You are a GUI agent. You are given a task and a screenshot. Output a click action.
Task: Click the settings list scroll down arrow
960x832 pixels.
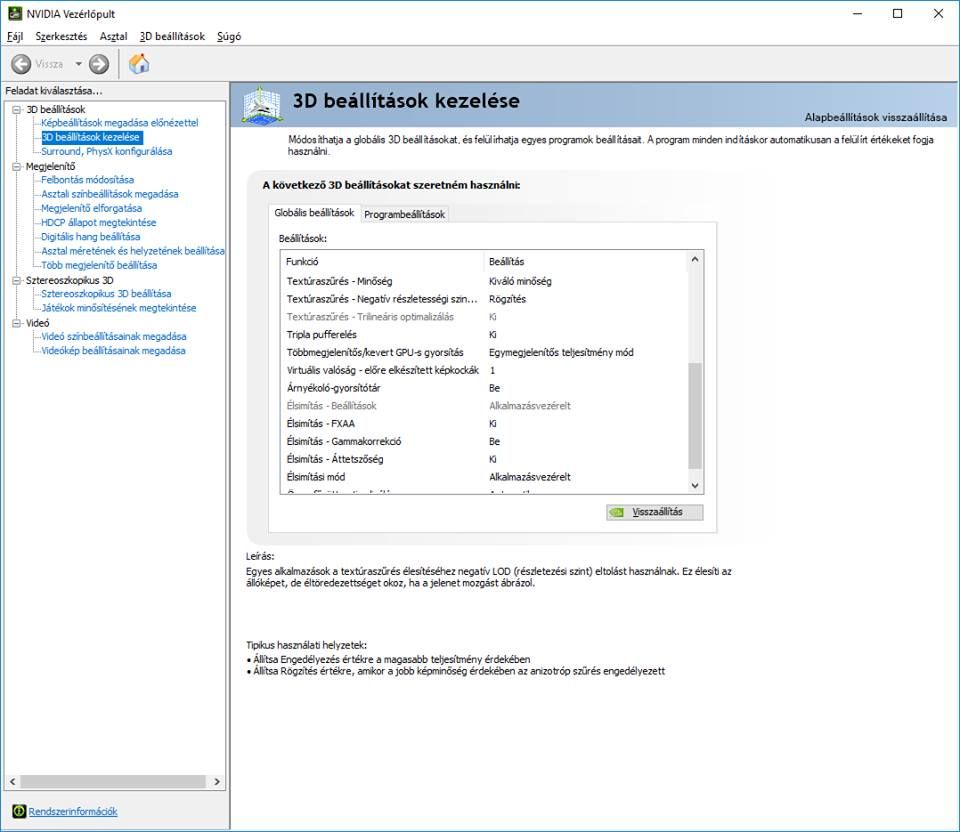(695, 485)
